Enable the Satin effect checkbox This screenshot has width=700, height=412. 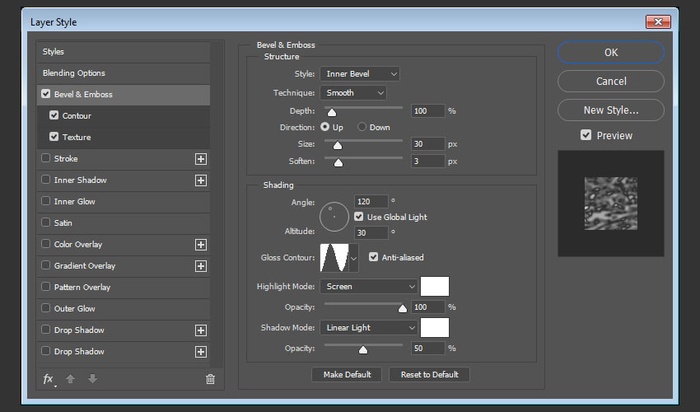(x=46, y=223)
